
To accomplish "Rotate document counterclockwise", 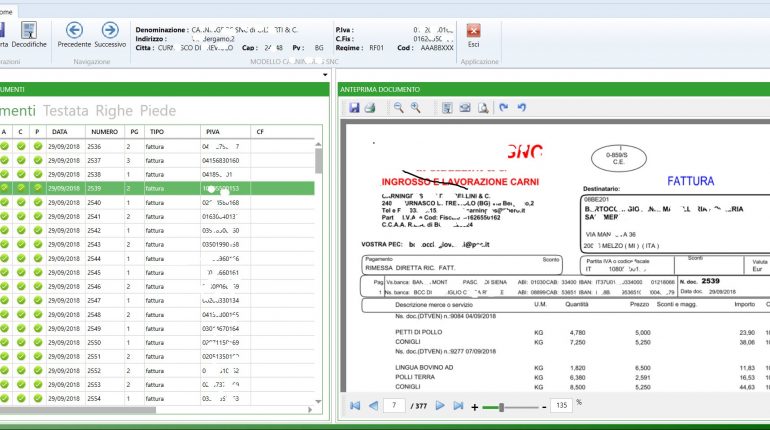I will [x=522, y=107].
